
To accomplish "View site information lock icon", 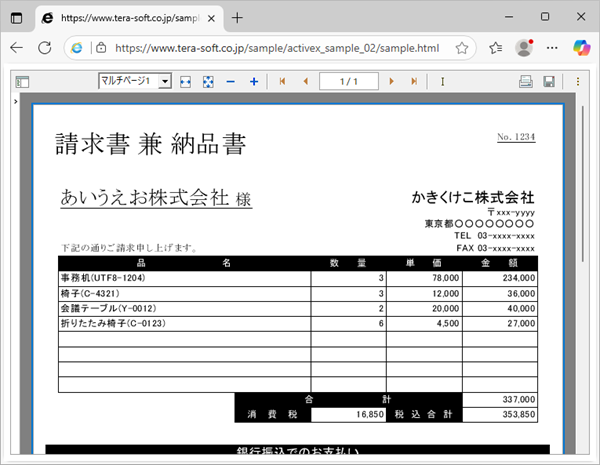I will click(x=101, y=48).
